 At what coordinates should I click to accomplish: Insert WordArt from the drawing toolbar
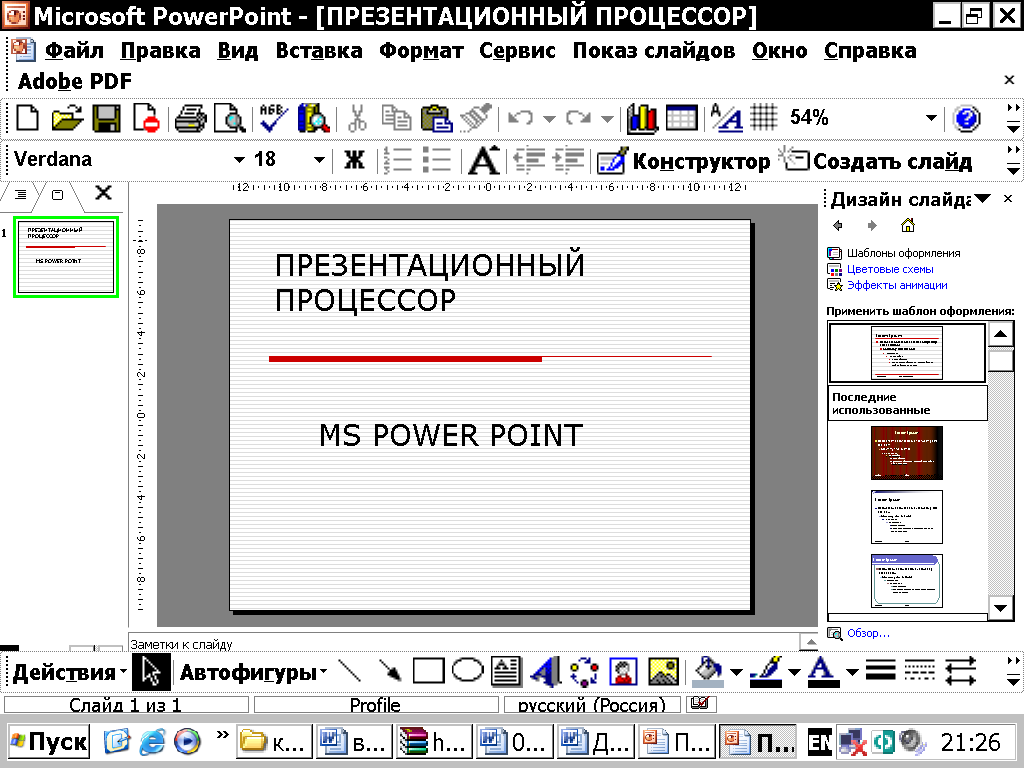(x=545, y=671)
